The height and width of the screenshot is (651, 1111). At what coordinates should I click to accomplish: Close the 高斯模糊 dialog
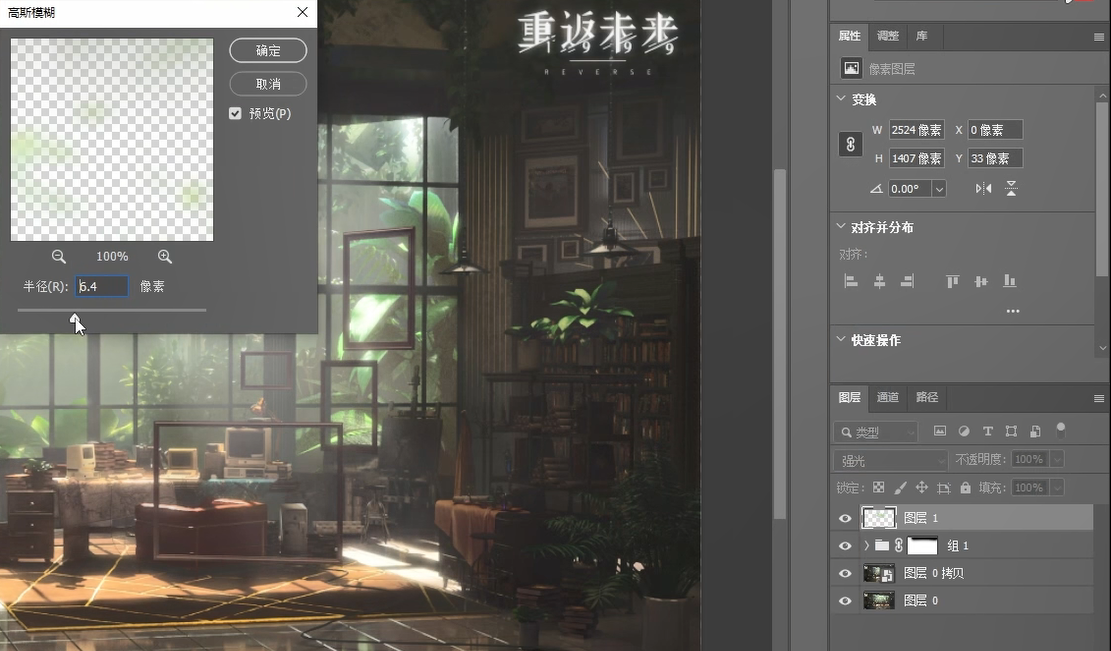303,12
